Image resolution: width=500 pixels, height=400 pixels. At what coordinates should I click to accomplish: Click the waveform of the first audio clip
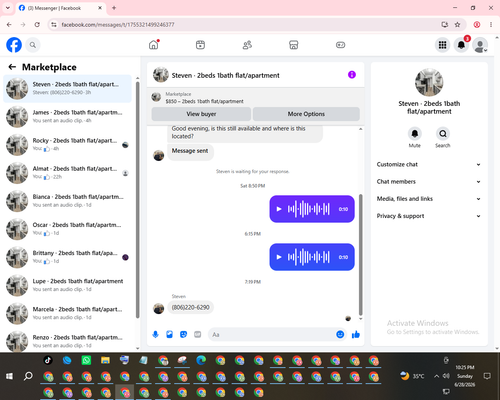pyautogui.click(x=309, y=209)
